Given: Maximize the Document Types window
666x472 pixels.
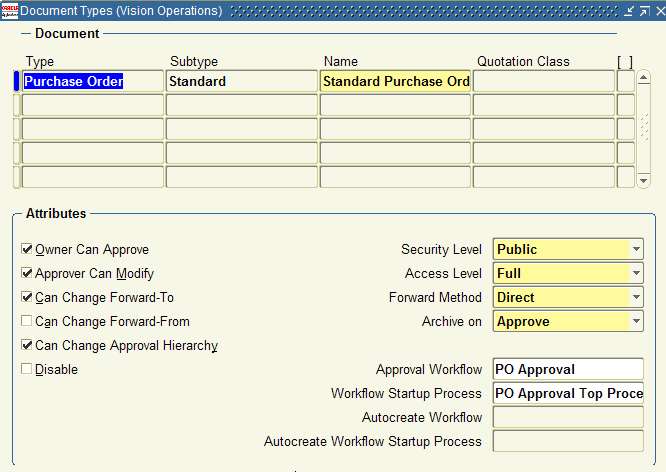Looking at the screenshot, I should tap(643, 11).
